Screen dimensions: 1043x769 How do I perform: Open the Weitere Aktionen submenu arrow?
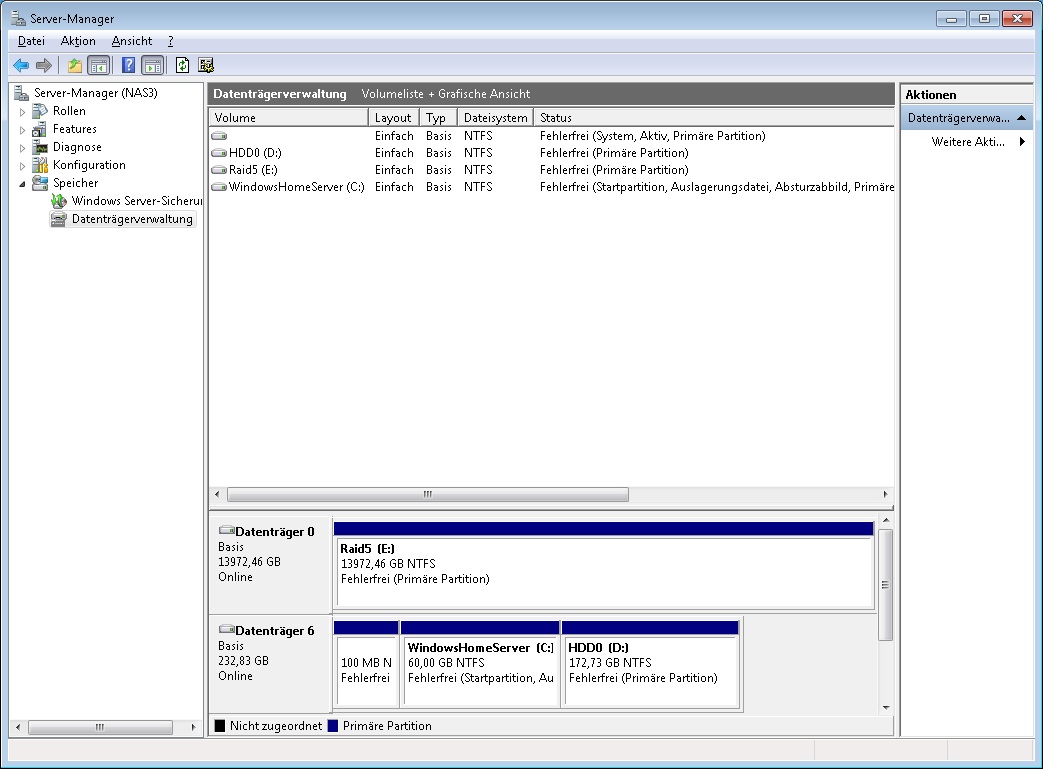pos(1022,141)
